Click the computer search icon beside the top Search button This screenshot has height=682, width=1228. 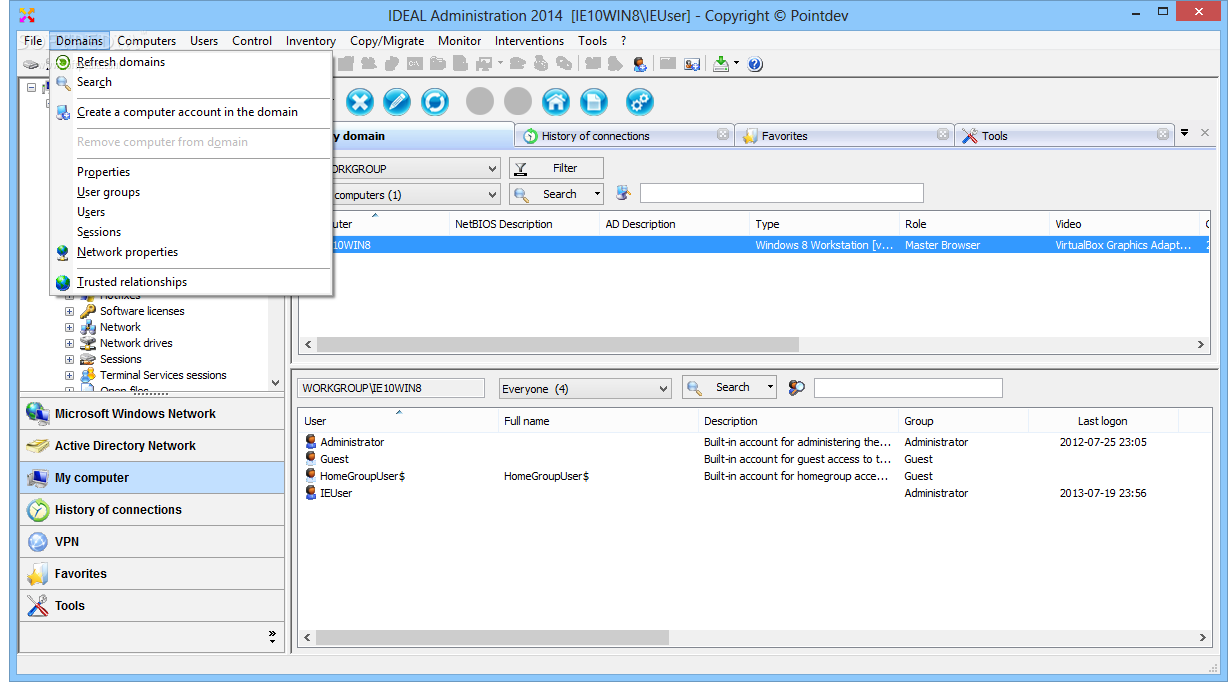click(x=624, y=193)
